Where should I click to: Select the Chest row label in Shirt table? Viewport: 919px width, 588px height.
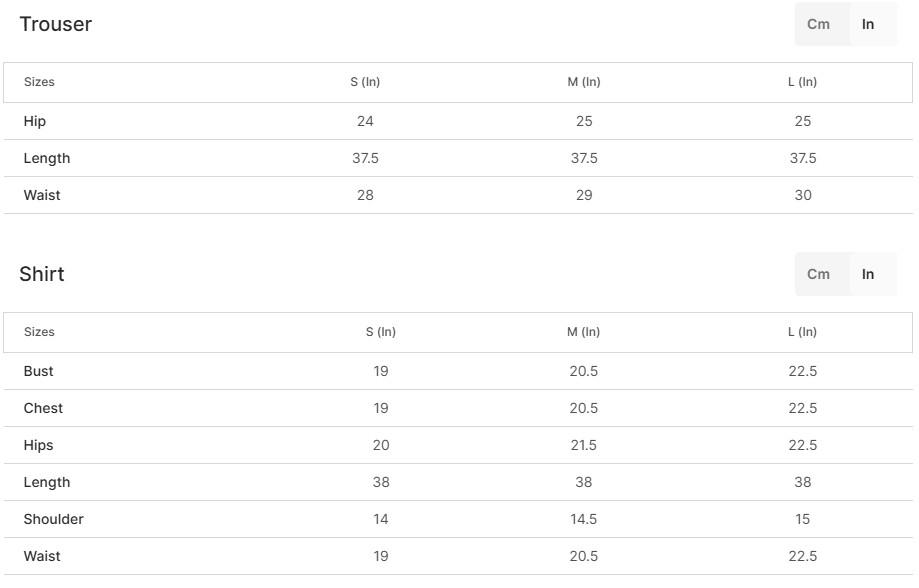click(43, 408)
